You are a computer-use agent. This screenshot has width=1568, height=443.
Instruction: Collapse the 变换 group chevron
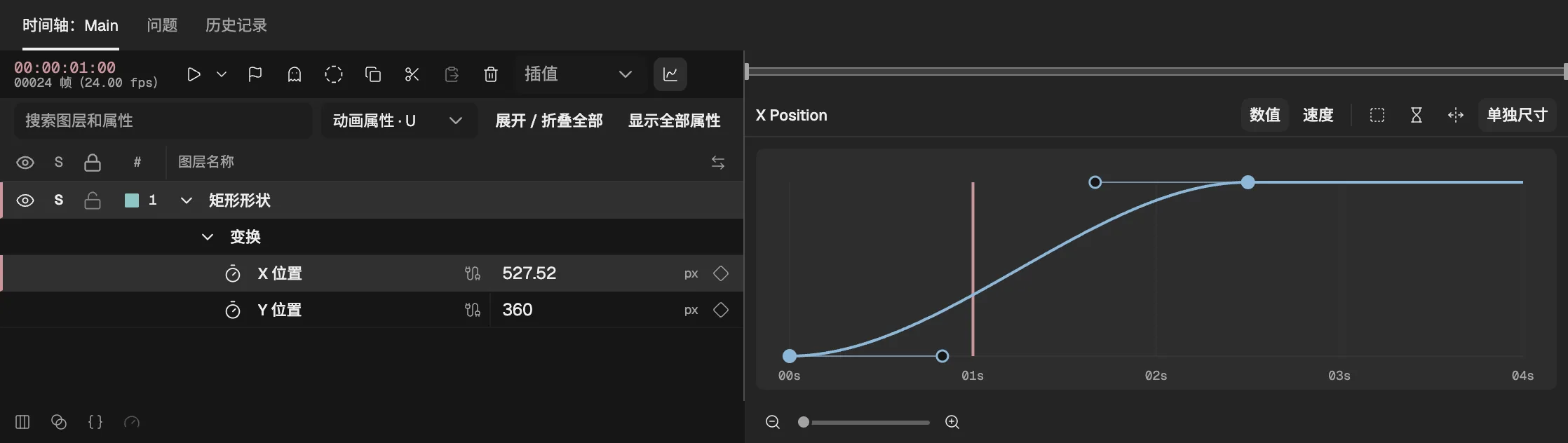pos(208,237)
